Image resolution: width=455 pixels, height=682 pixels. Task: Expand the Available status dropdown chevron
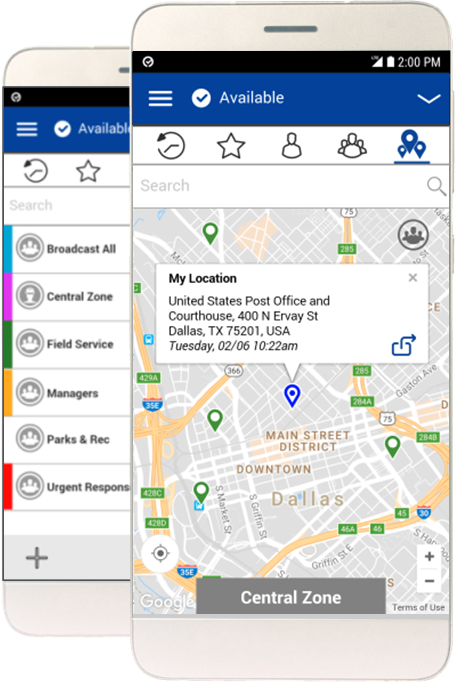429,99
